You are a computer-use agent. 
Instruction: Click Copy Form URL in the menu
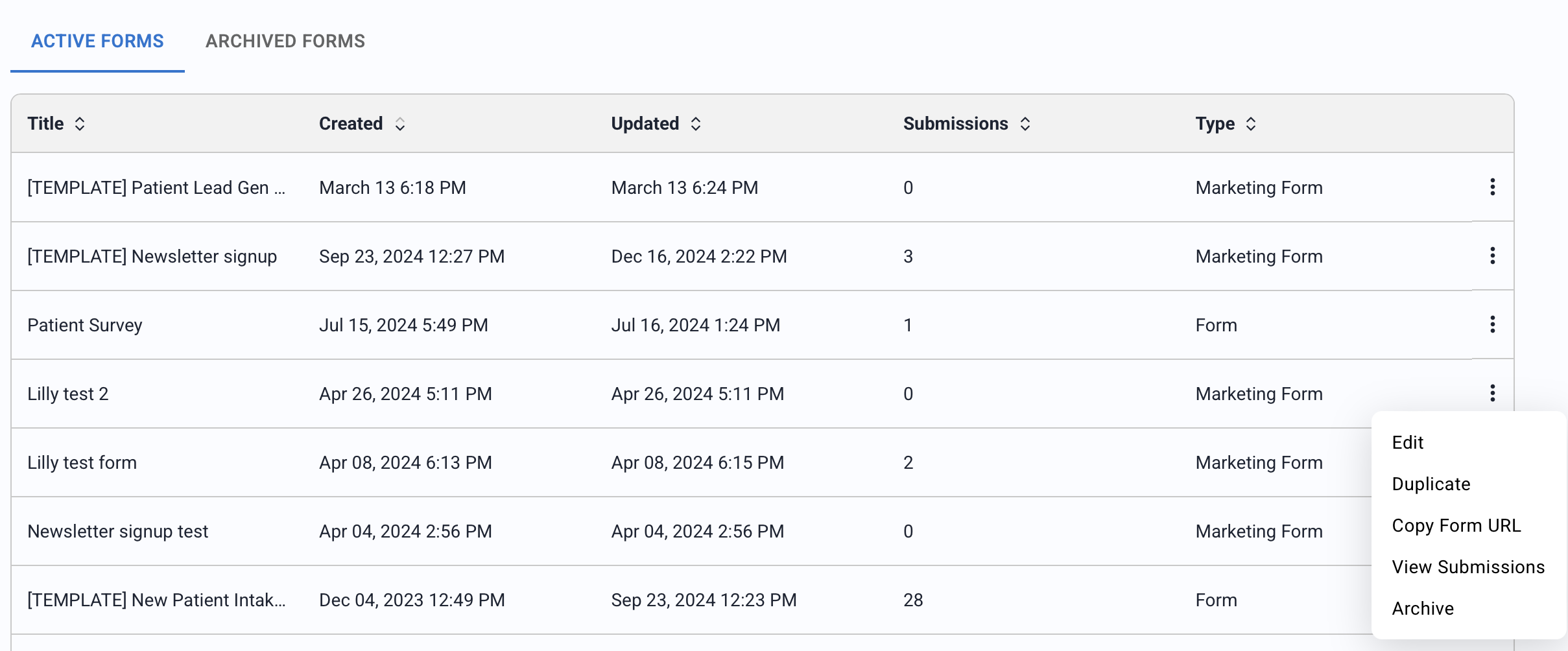(1456, 525)
